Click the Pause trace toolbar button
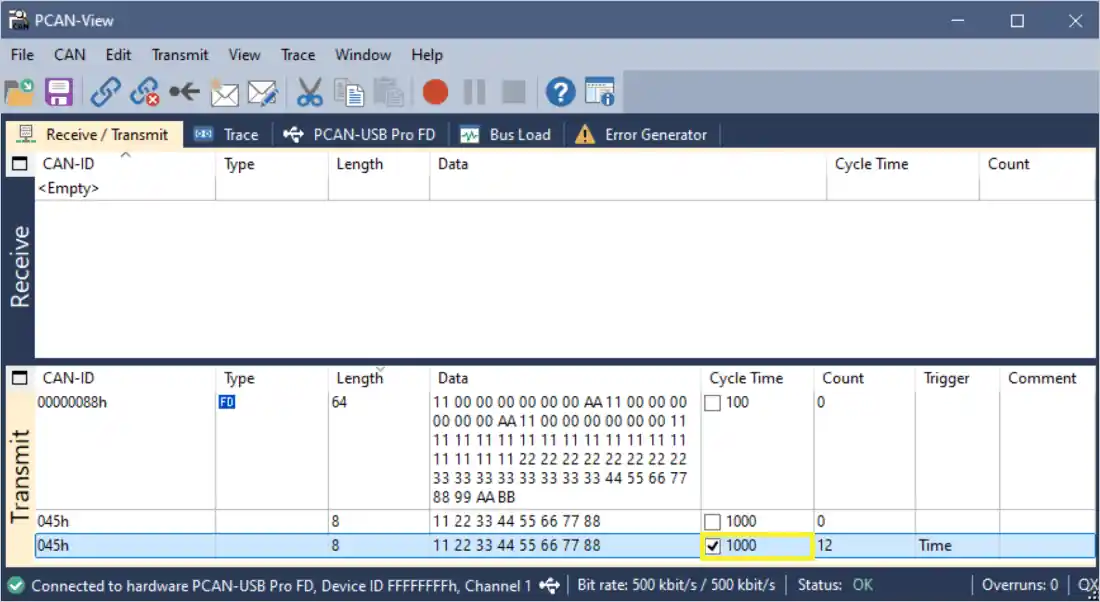Viewport: 1100px width, 602px height. [474, 92]
